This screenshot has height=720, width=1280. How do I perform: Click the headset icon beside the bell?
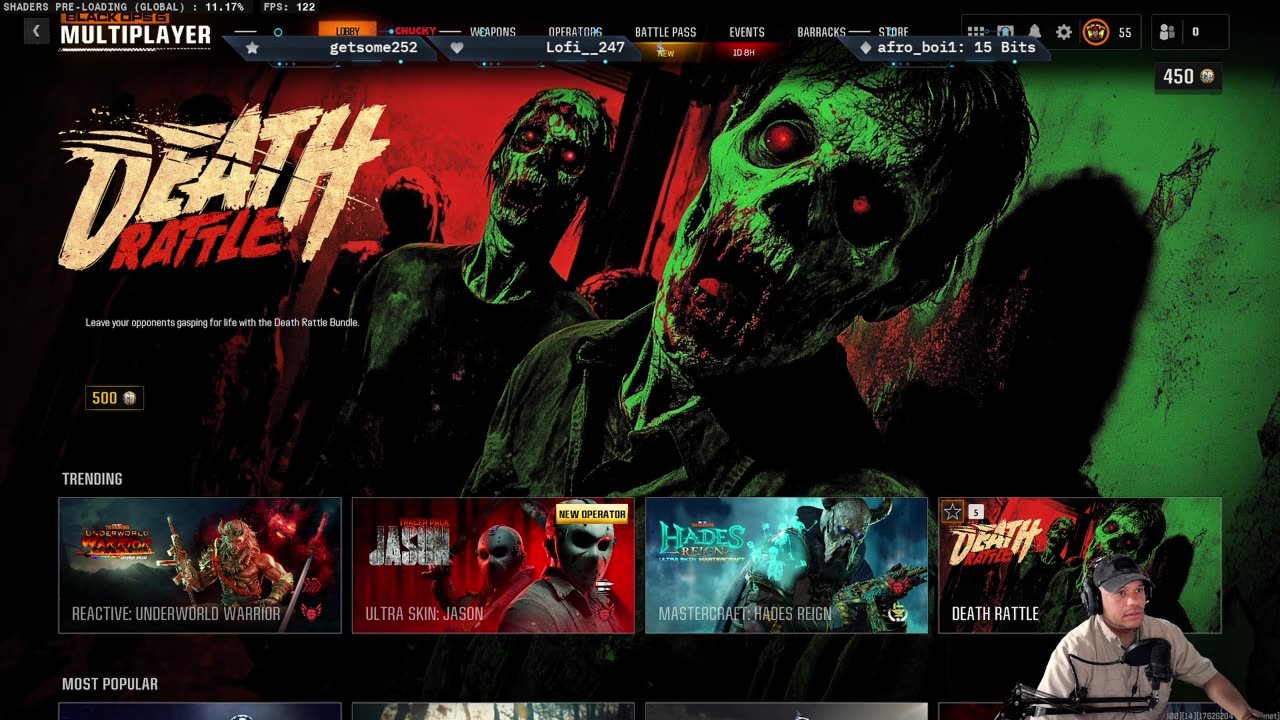pyautogui.click(x=1005, y=32)
